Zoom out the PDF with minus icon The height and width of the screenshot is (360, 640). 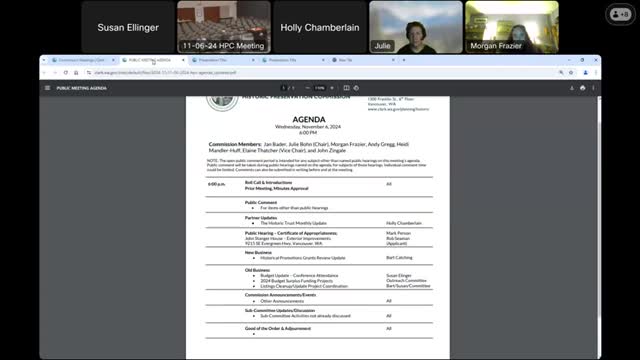(x=308, y=88)
